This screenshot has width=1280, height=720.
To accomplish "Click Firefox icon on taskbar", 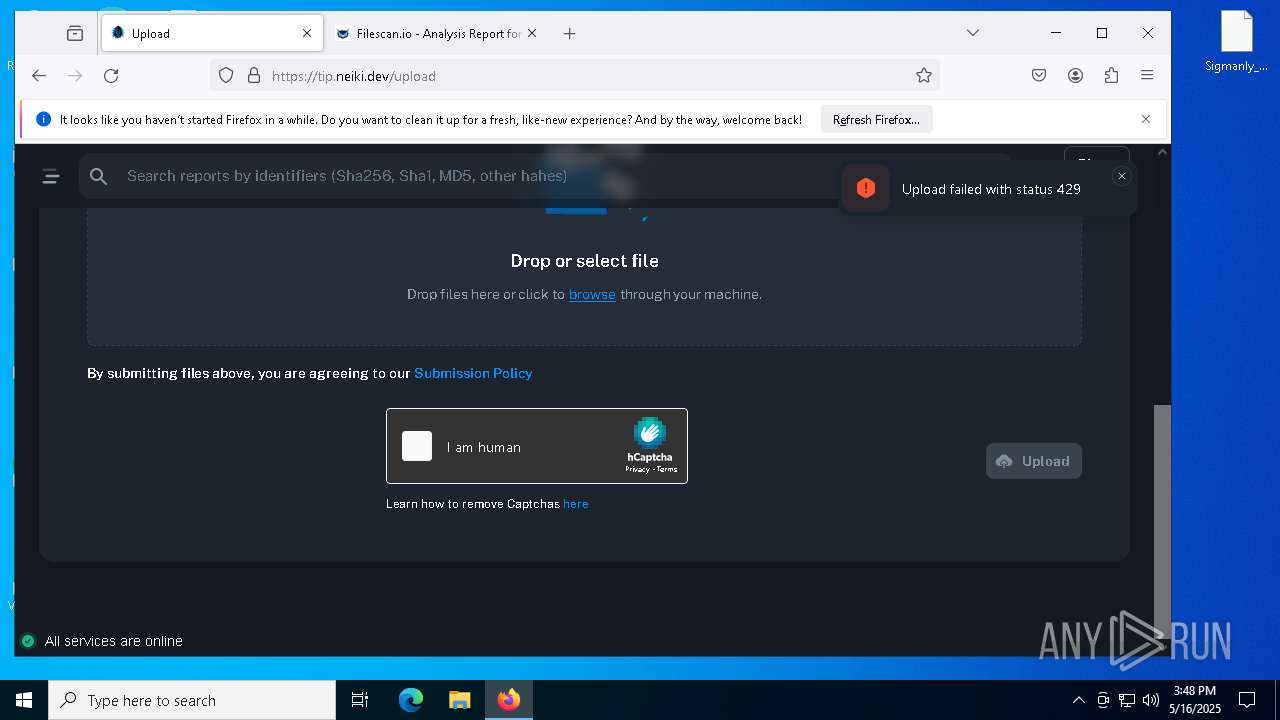I will (509, 700).
